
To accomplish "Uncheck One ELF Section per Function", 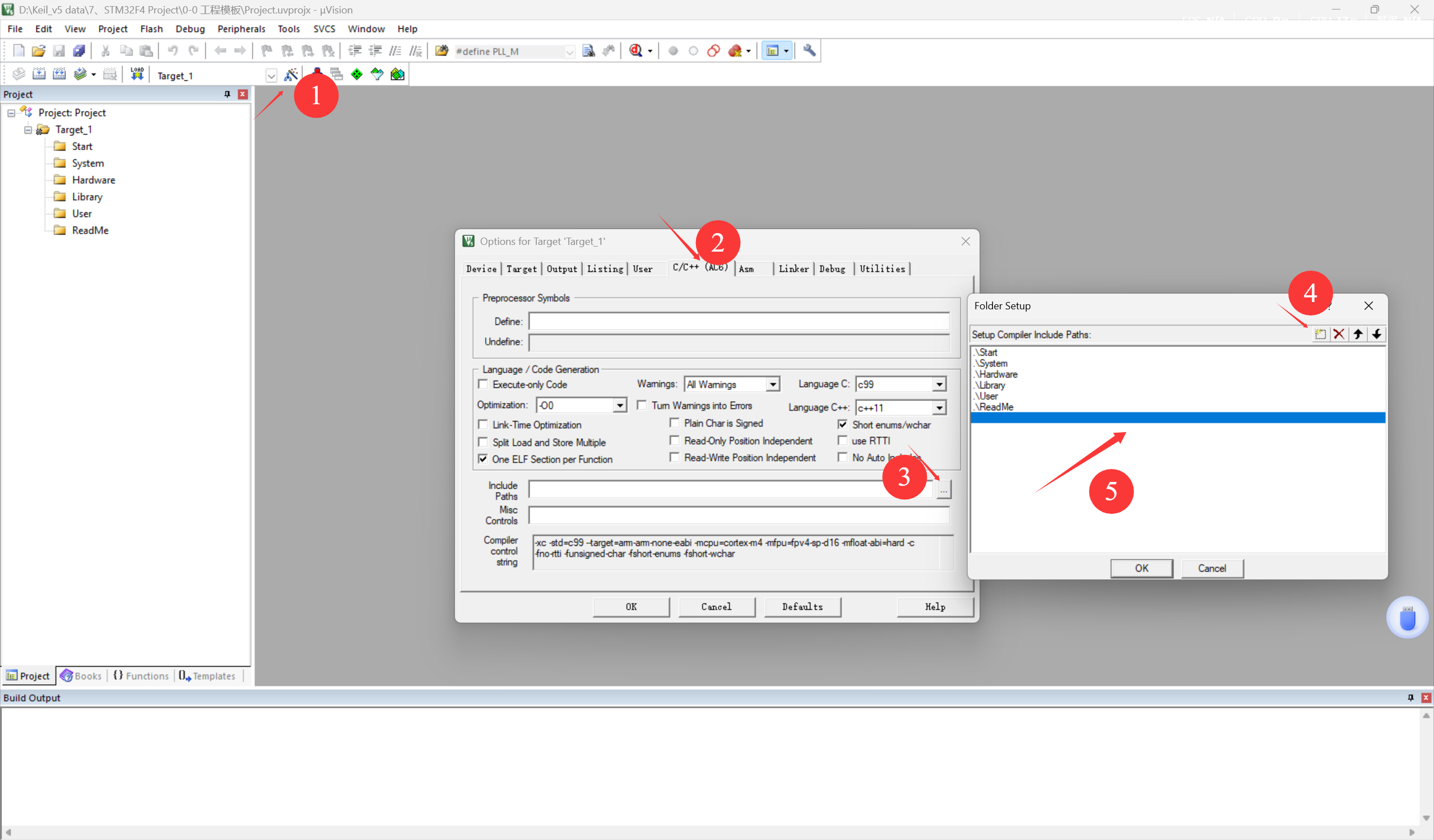I will (483, 460).
